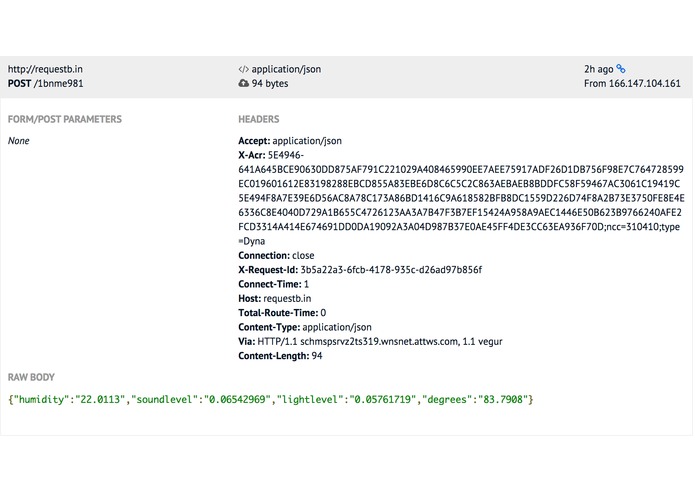Click the From 166.147.104.161 IP address
This screenshot has width=695, height=494.
pos(632,83)
